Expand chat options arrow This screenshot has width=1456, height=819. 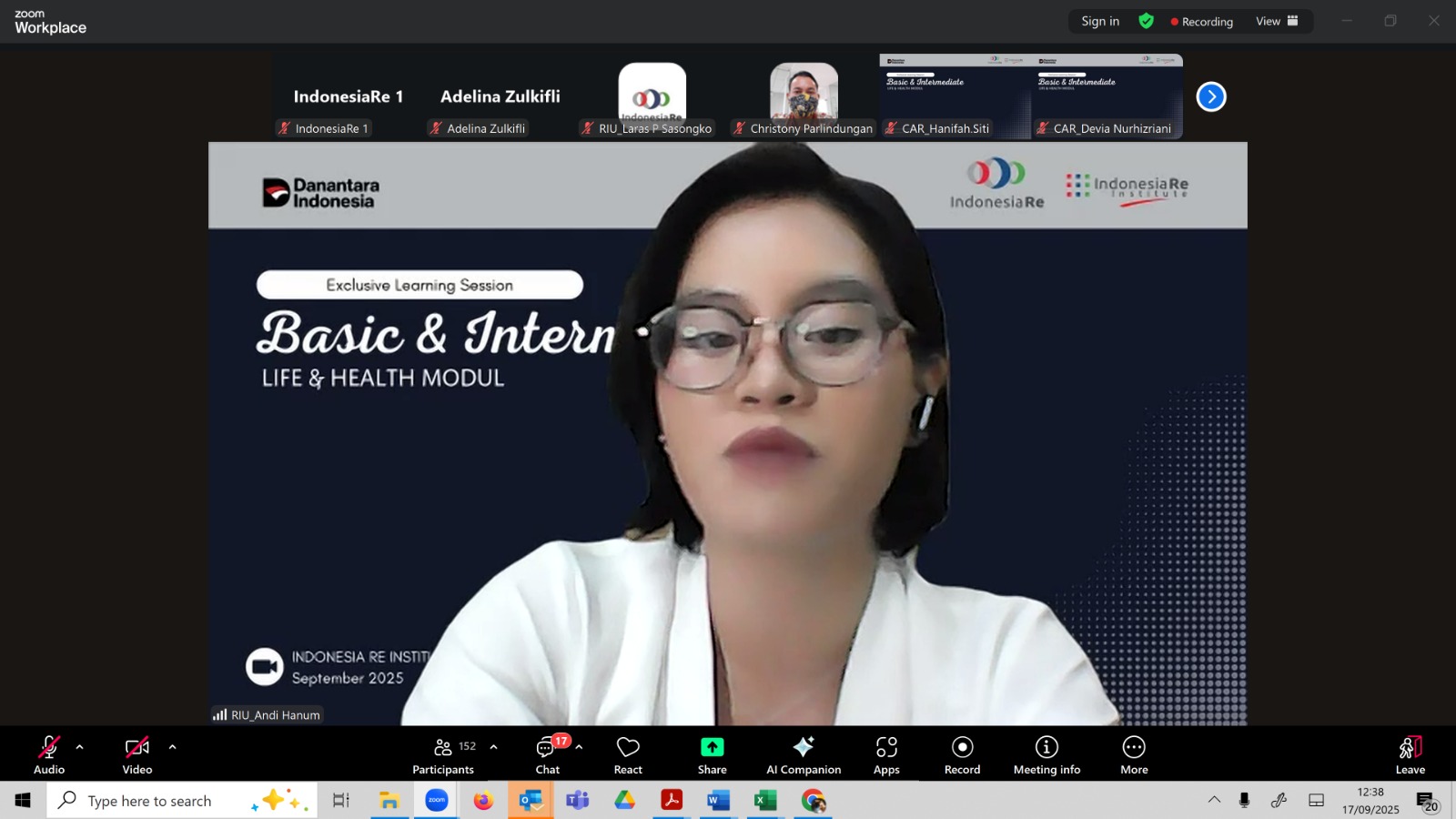579,747
